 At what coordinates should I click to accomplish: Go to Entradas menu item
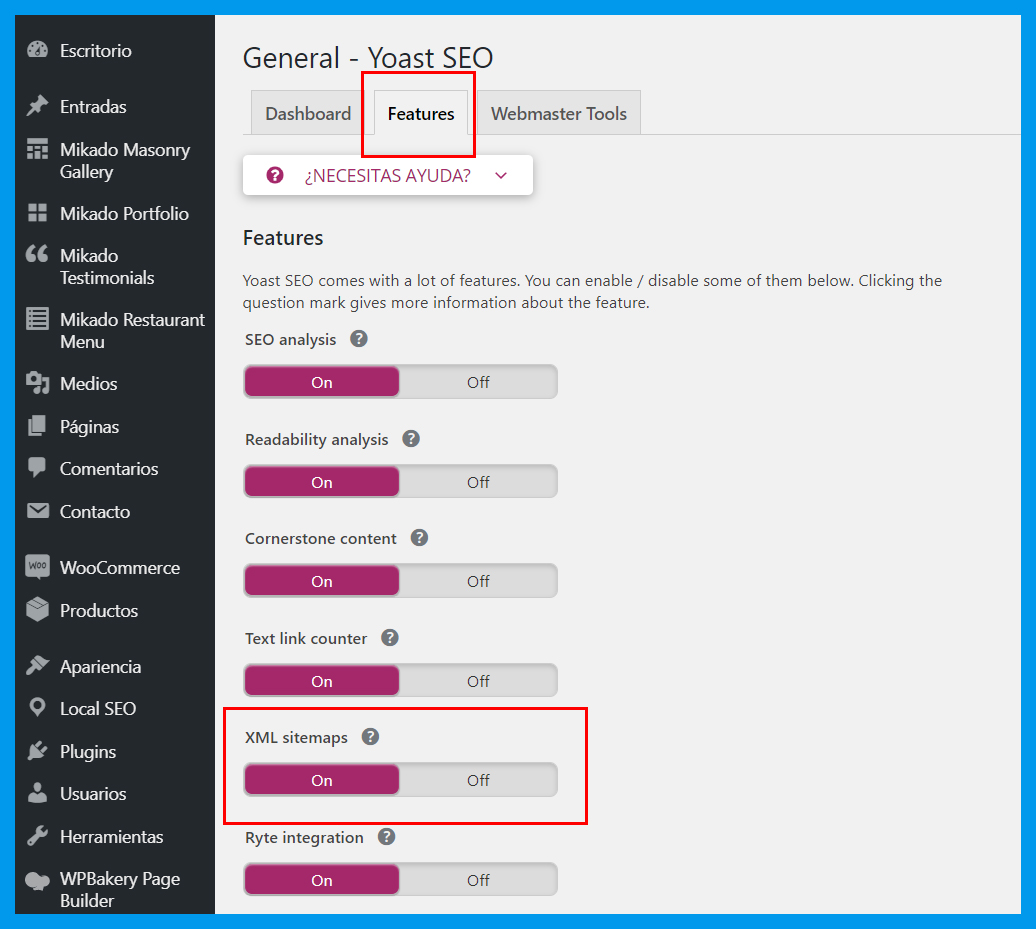(93, 106)
